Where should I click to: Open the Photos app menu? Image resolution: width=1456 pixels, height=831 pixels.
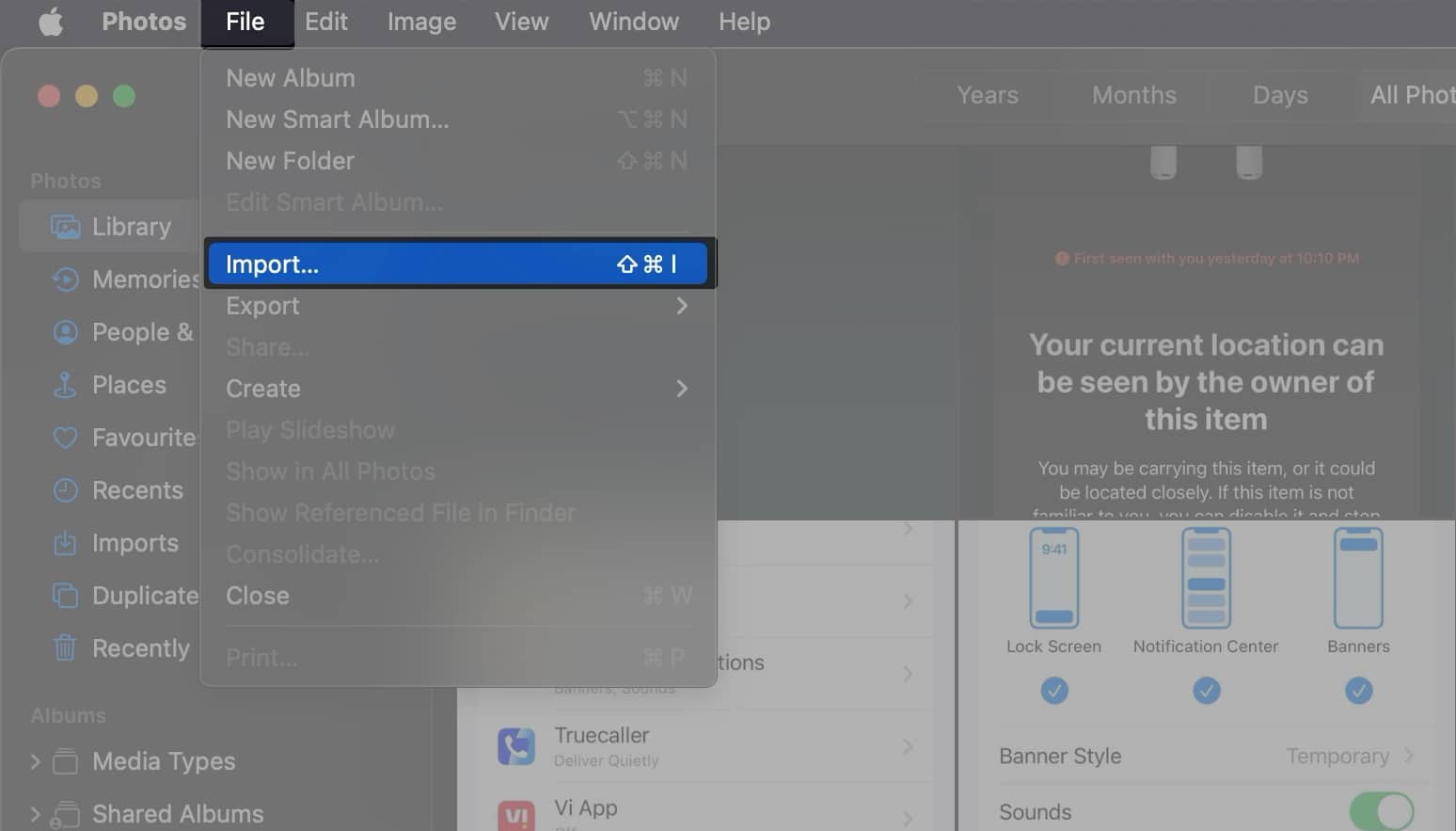coord(144,21)
